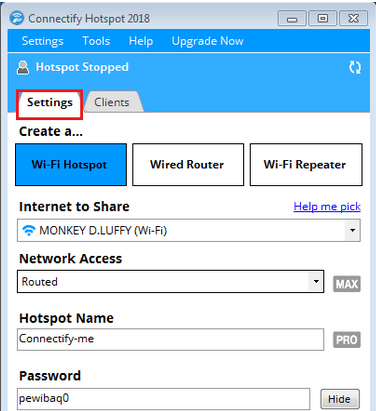Screen dimensions: 376x411
Task: Select the Wi-Fi Repeater mode
Action: (x=306, y=165)
